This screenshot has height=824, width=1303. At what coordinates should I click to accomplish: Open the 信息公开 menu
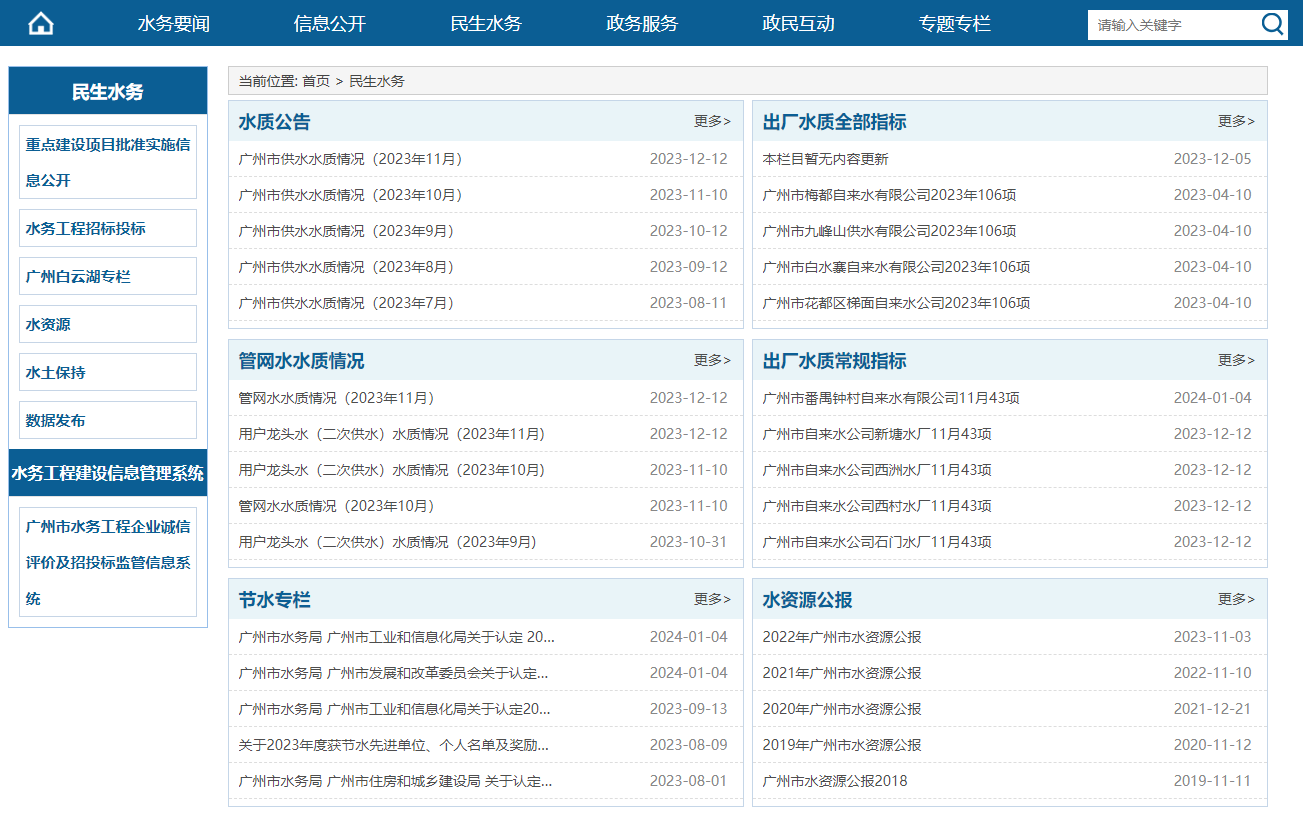(x=330, y=24)
